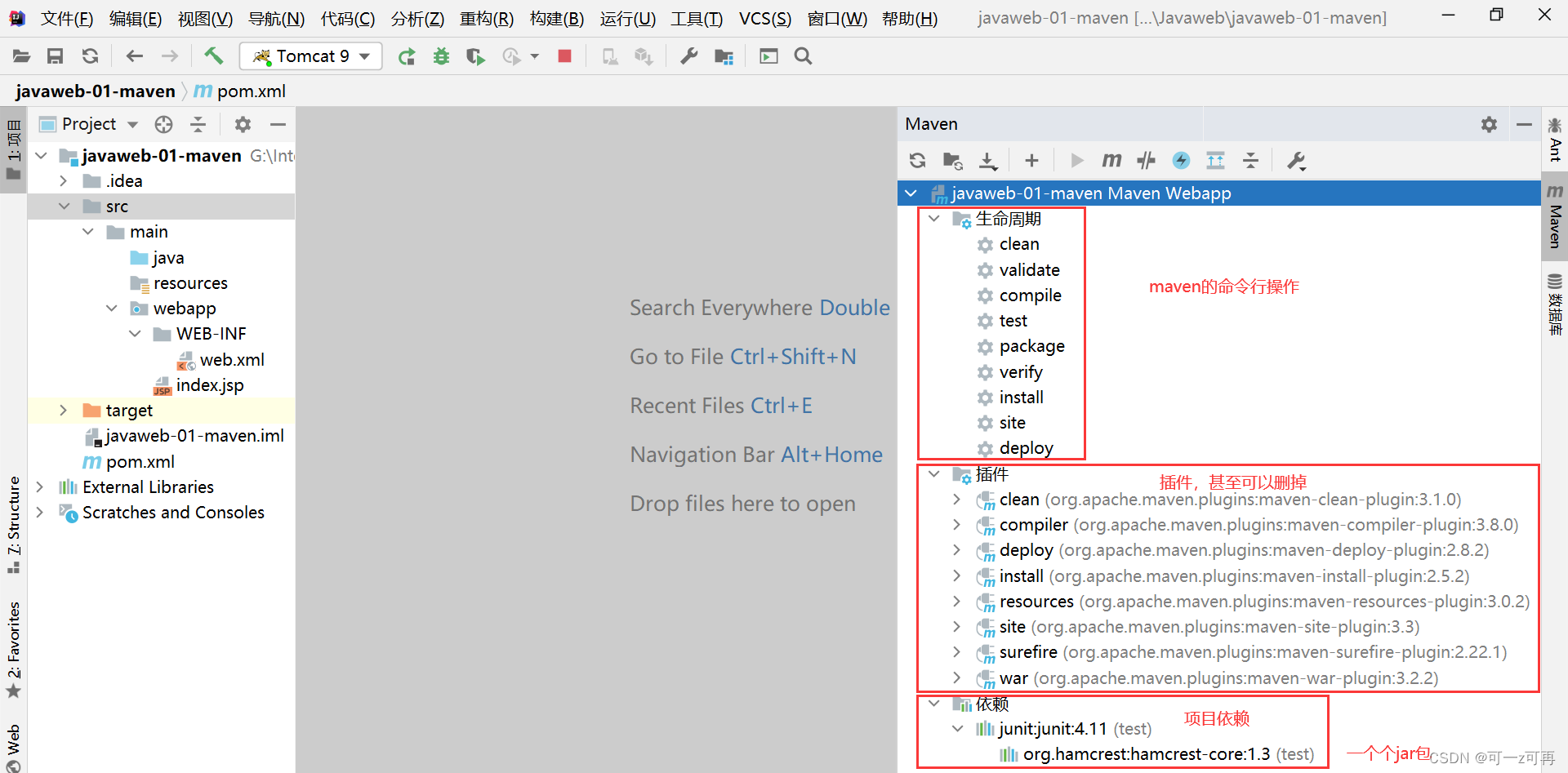This screenshot has width=1568, height=773.
Task: Show Maven dependencies diagram icon
Action: point(1215,160)
